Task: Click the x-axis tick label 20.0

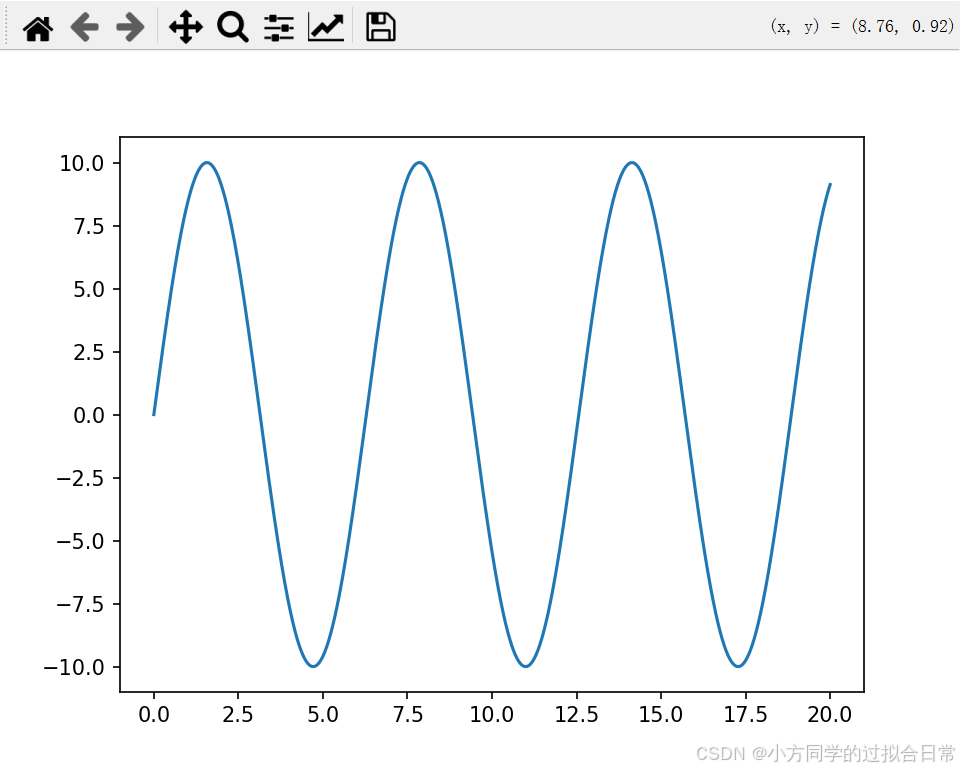Action: [x=829, y=714]
